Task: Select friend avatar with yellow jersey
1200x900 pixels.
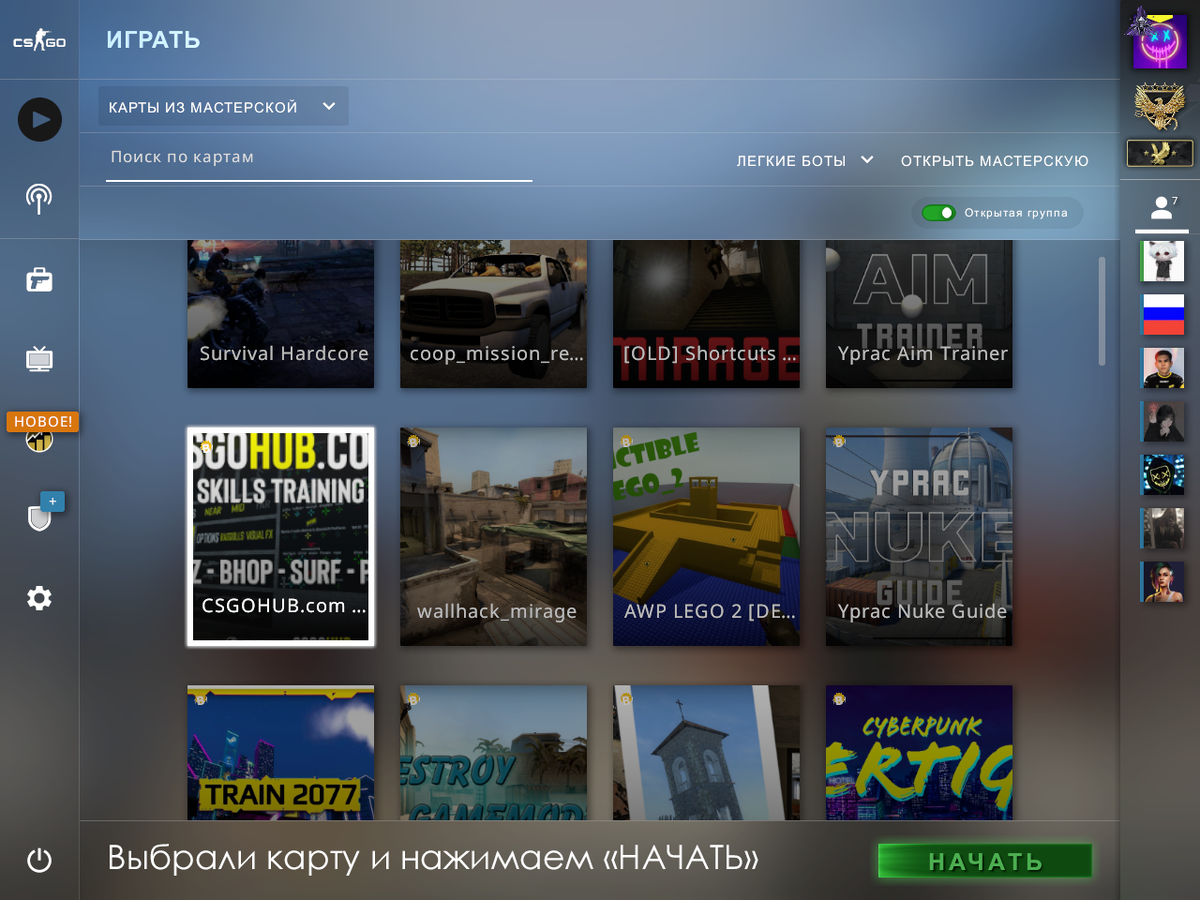Action: (1163, 368)
